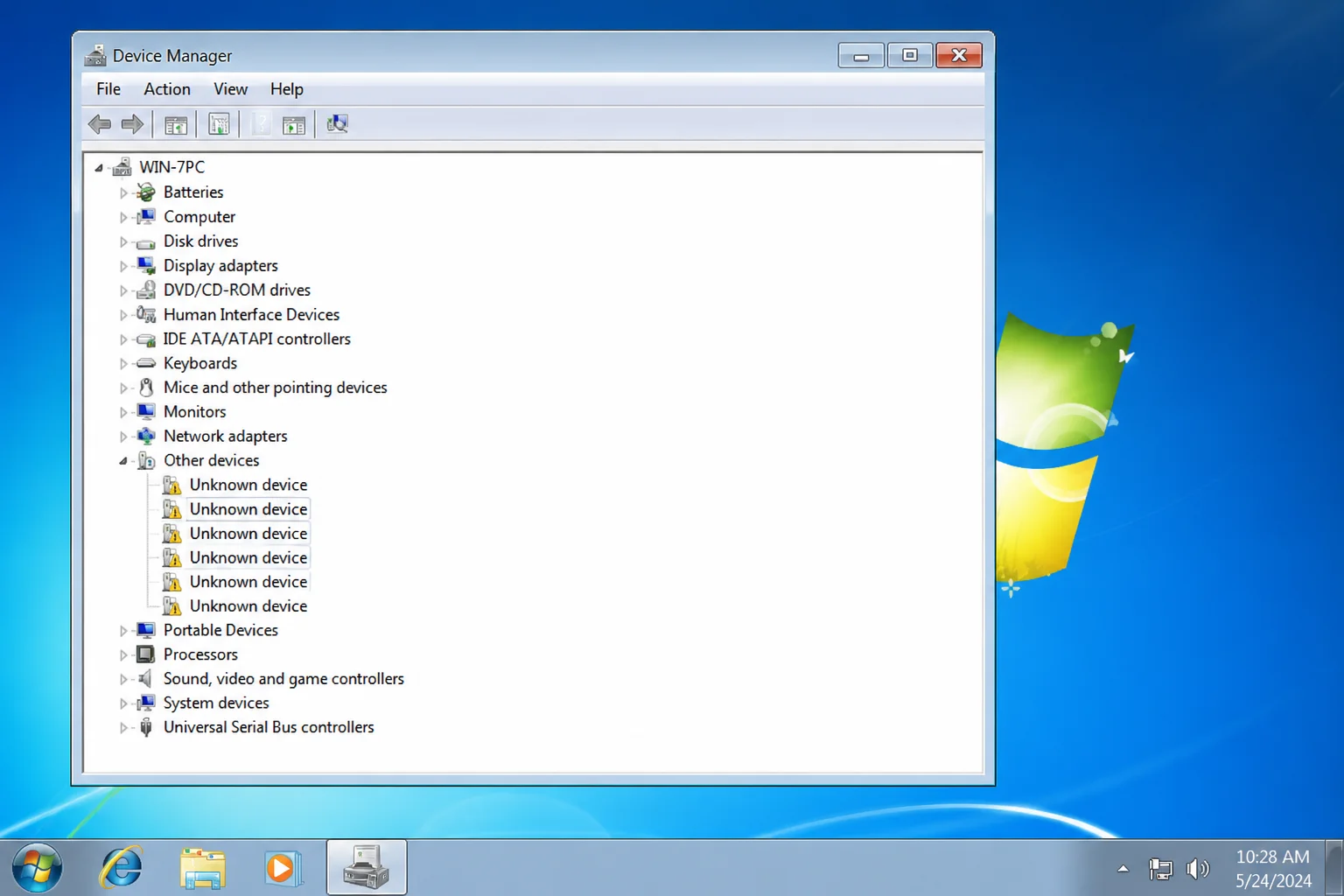Launch Windows Media Player from taskbar
The image size is (1344, 896).
pyautogui.click(x=283, y=868)
